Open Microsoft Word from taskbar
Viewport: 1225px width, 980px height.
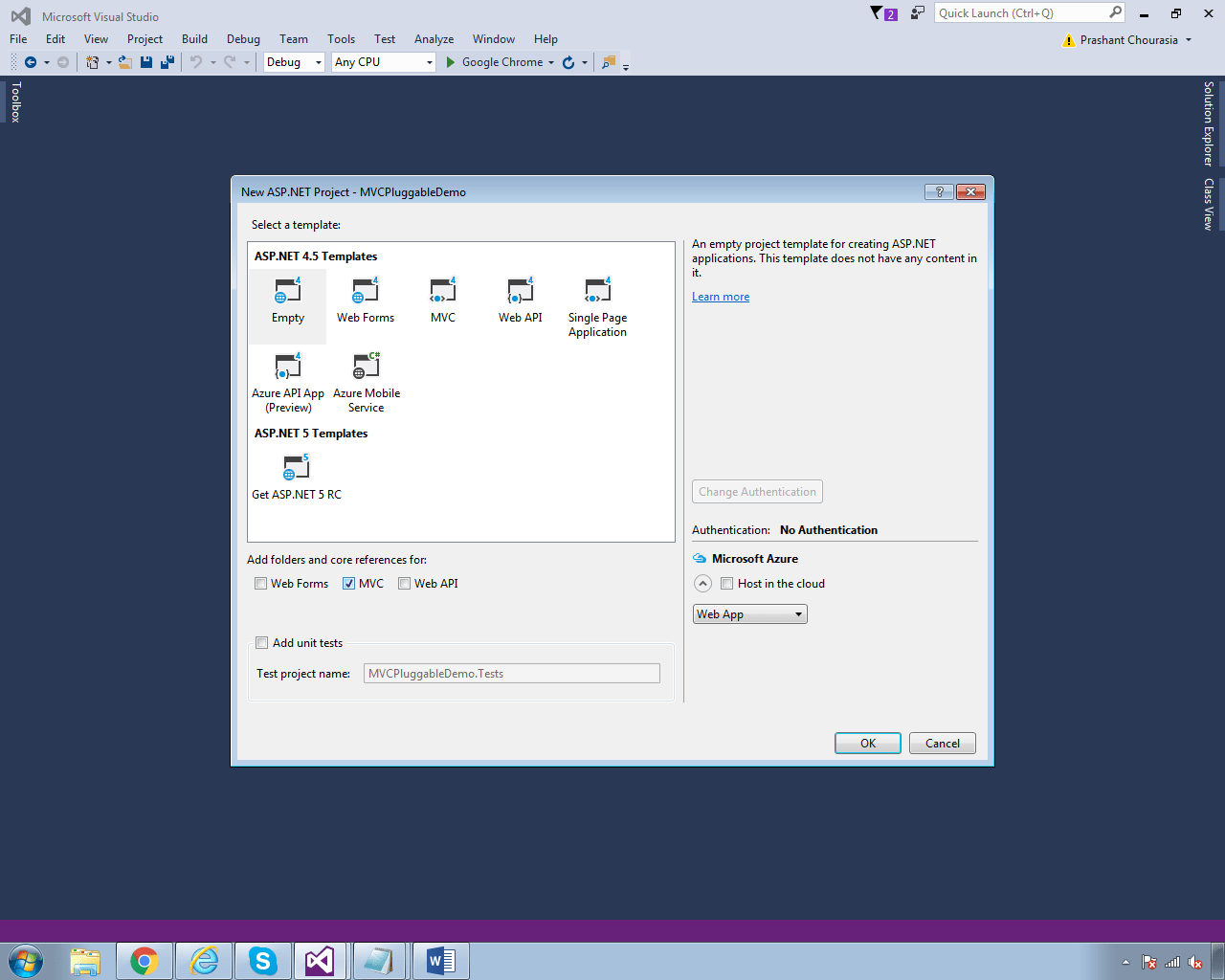pos(440,961)
